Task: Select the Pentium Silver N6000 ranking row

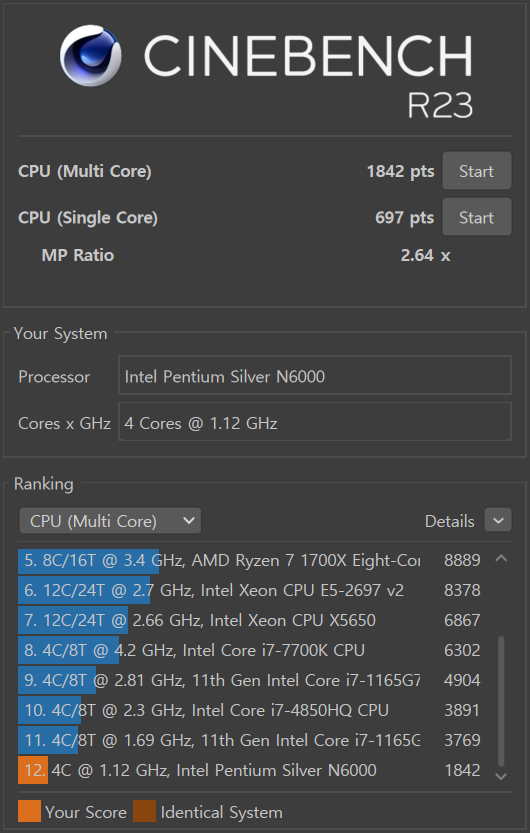Action: (252, 770)
